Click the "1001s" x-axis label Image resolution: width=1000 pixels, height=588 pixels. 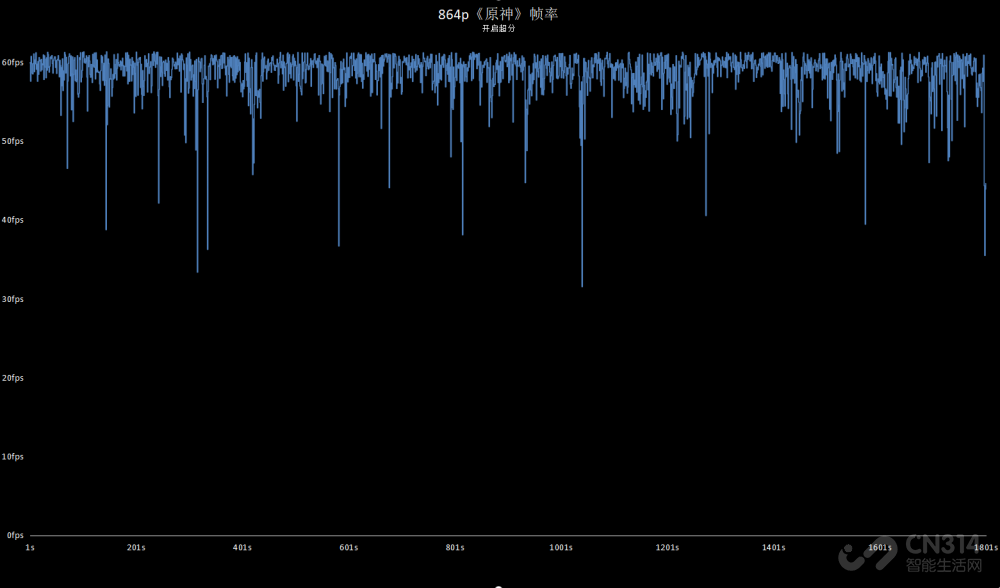[x=561, y=548]
